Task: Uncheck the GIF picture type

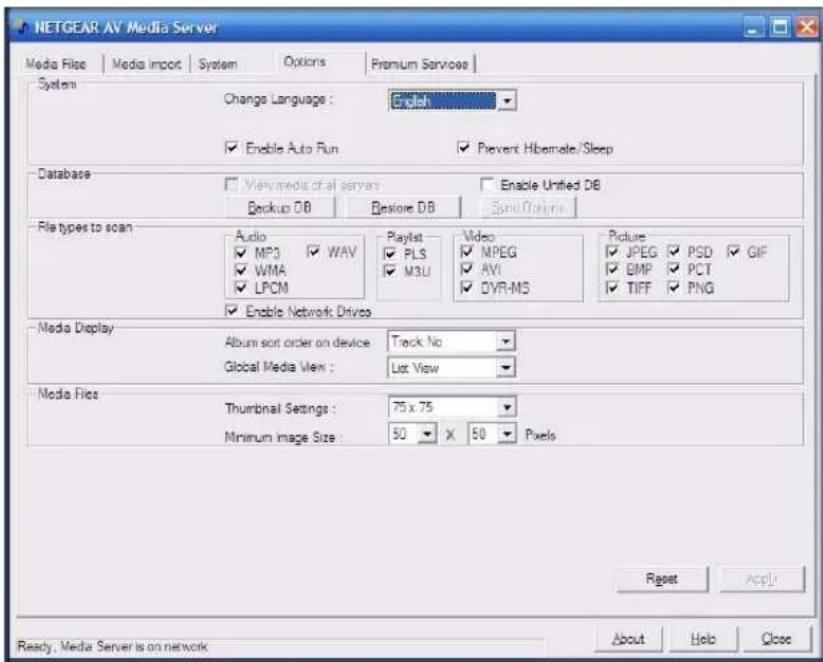Action: click(x=733, y=252)
